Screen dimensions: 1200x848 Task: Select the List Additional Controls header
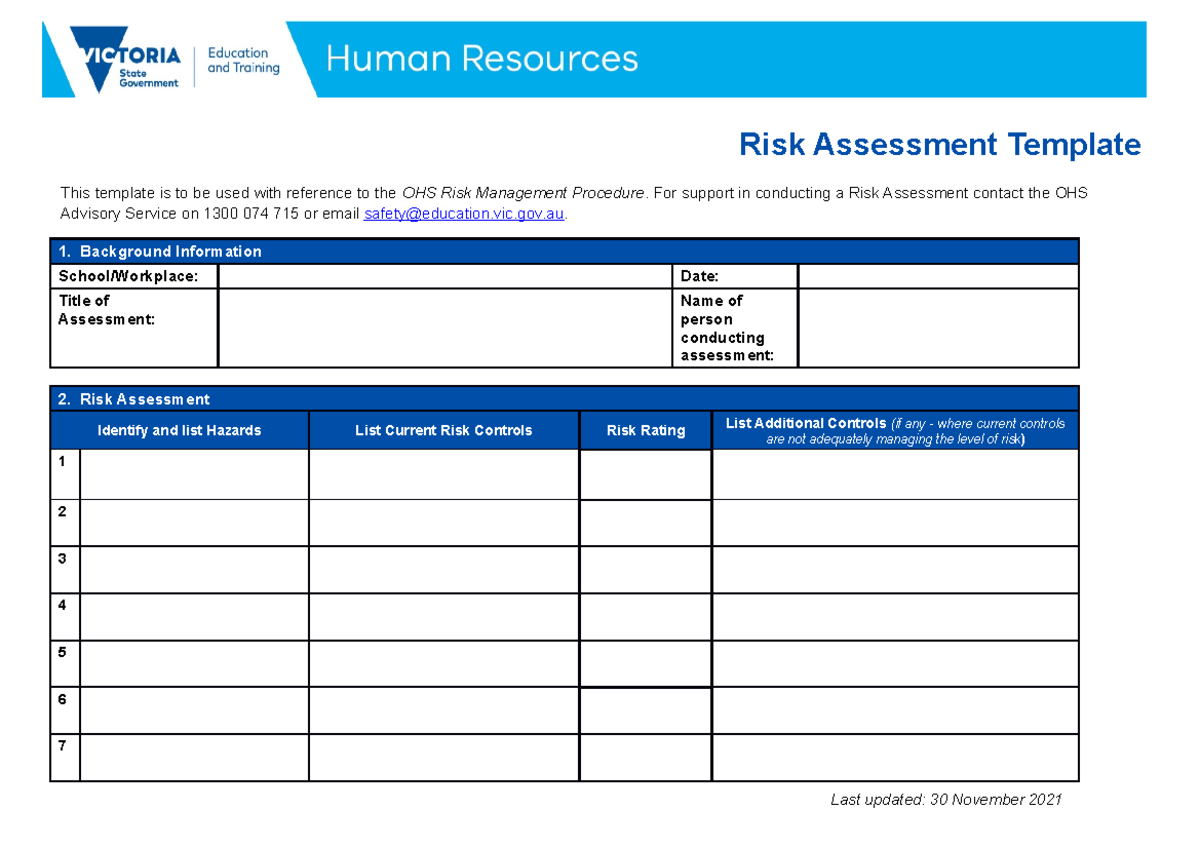894,430
